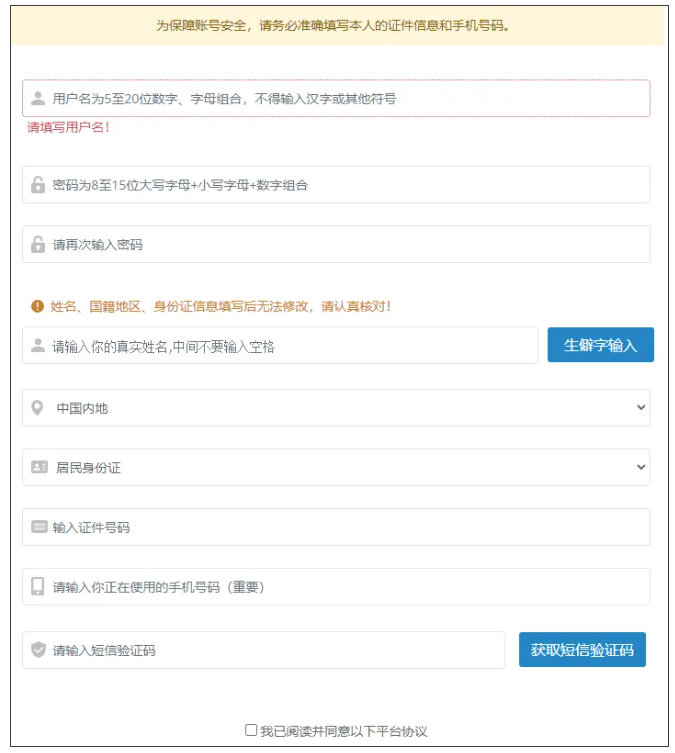Click the lock icon in confirm password field
This screenshot has height=753, width=675.
[38, 244]
